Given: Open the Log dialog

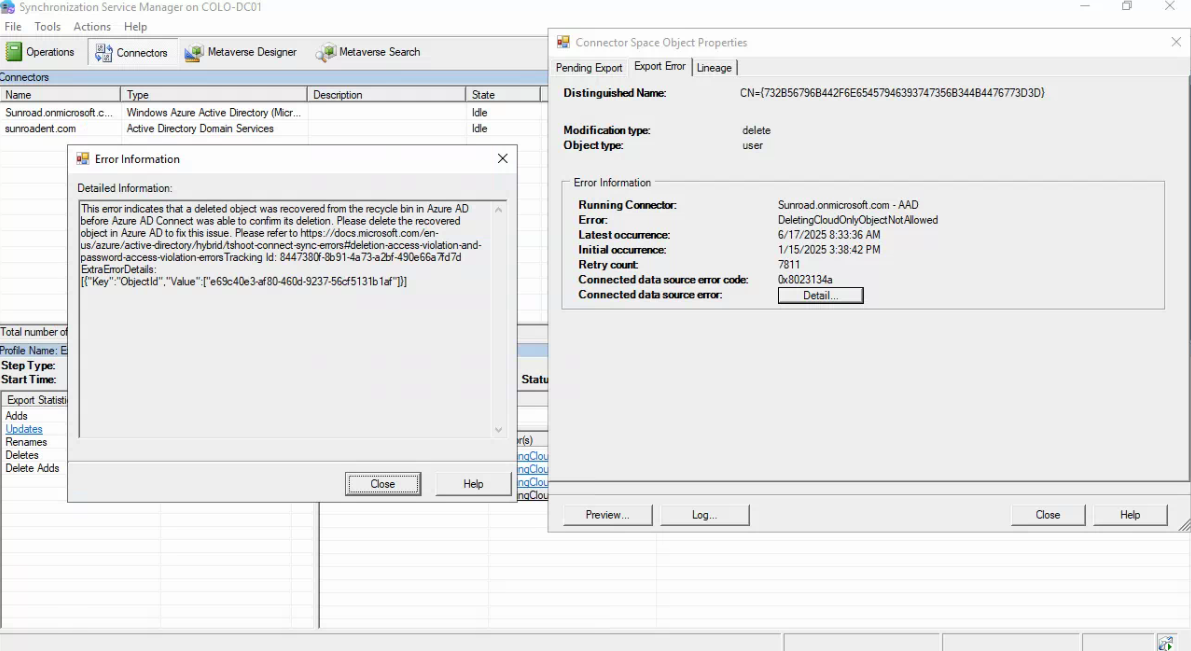Looking at the screenshot, I should 705,514.
